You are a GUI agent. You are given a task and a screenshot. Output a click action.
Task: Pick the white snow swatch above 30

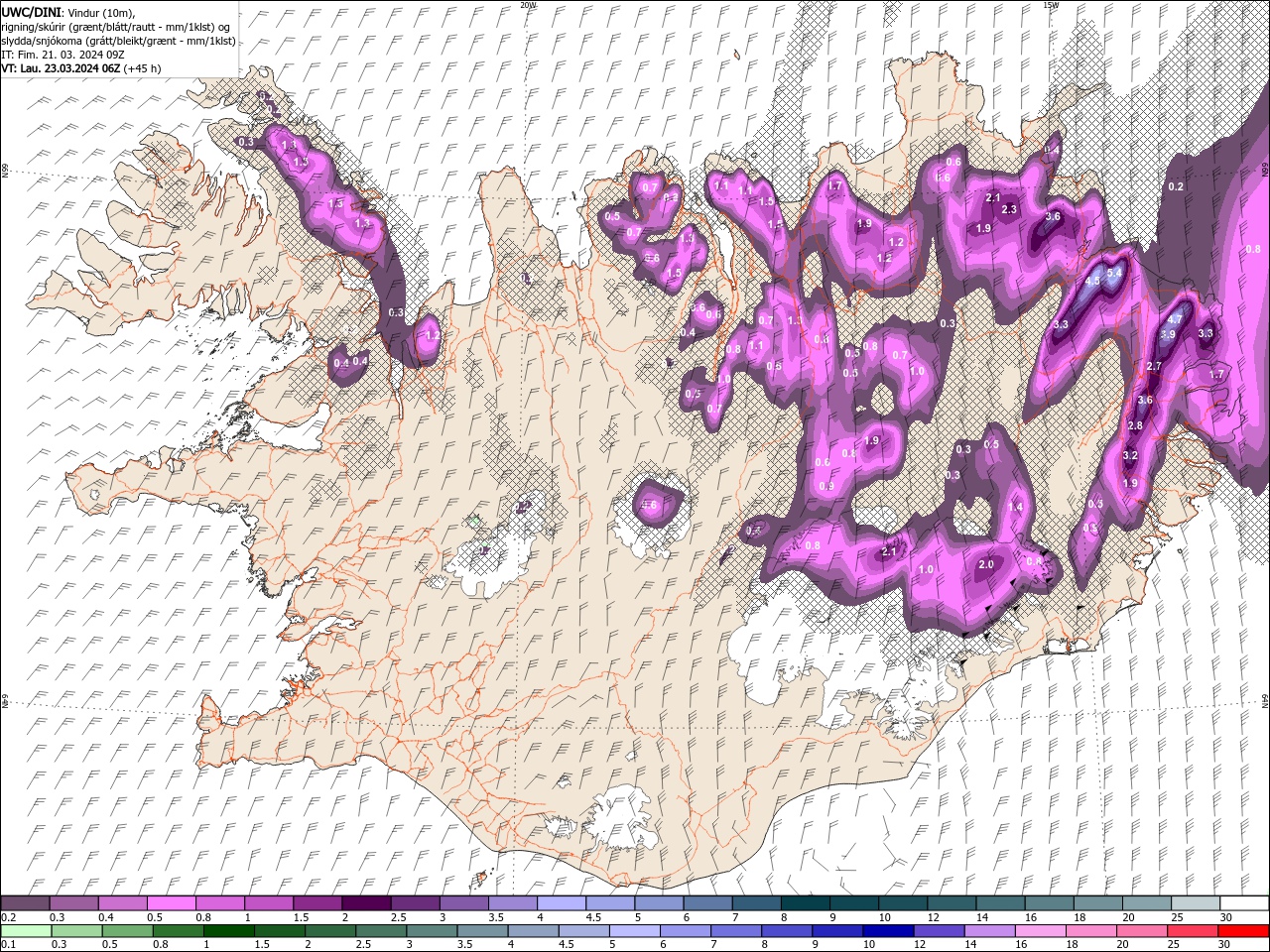(1244, 903)
